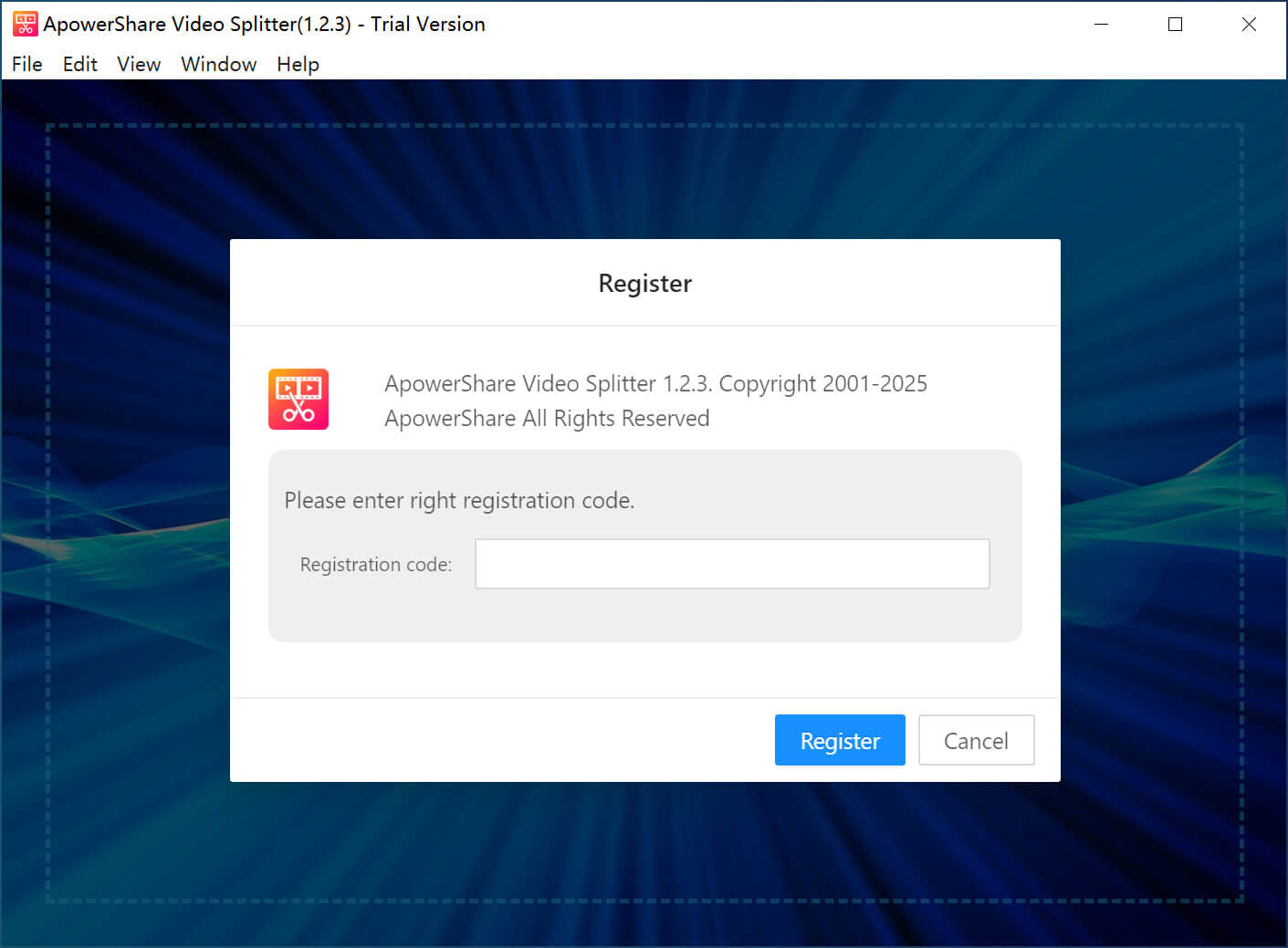Click the Copyright 2001-2025 text line
Image resolution: width=1288 pixels, height=948 pixels.
tap(655, 384)
